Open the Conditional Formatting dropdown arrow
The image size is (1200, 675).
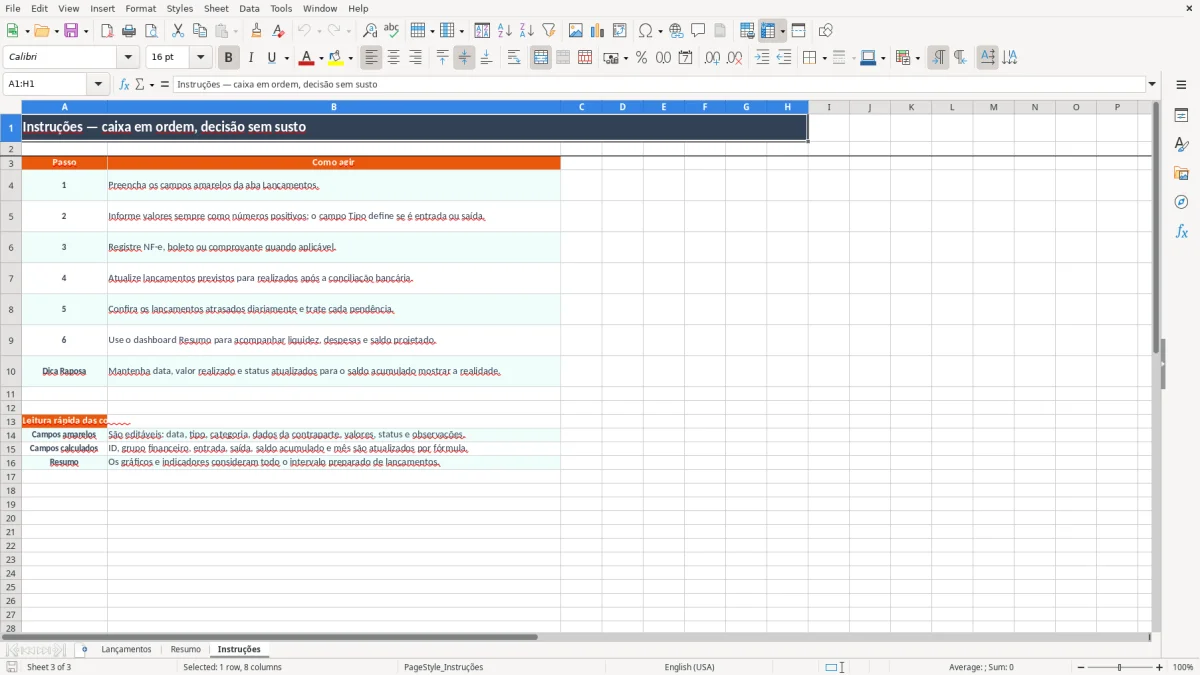pyautogui.click(x=917, y=58)
